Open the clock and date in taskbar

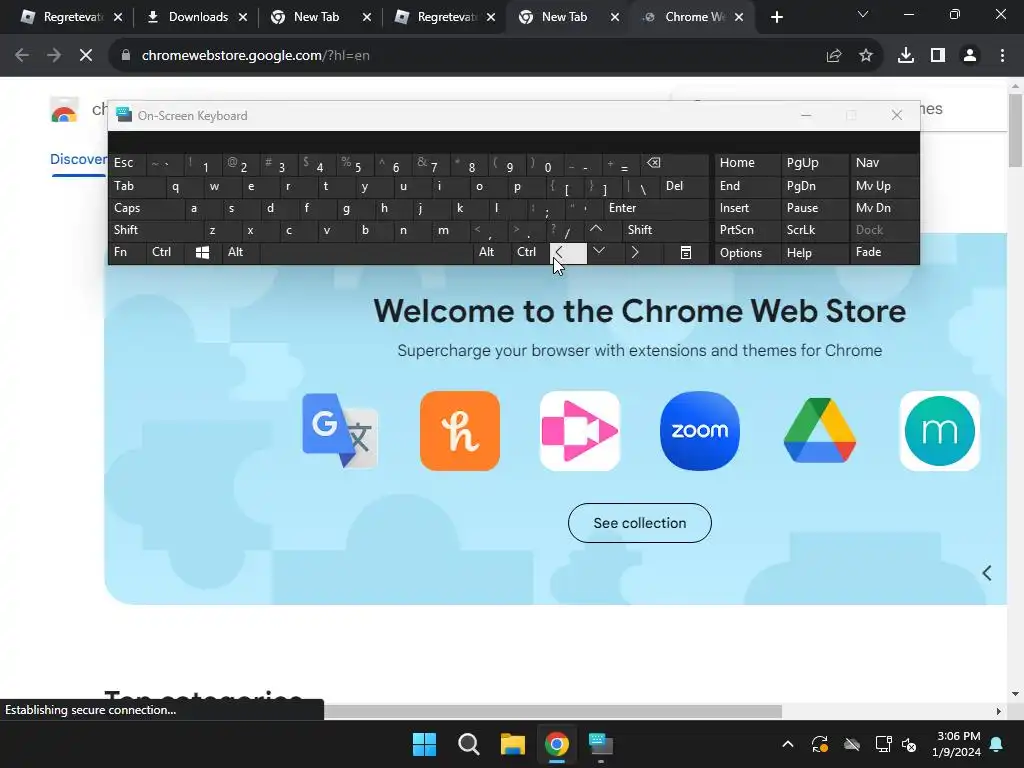coord(957,744)
